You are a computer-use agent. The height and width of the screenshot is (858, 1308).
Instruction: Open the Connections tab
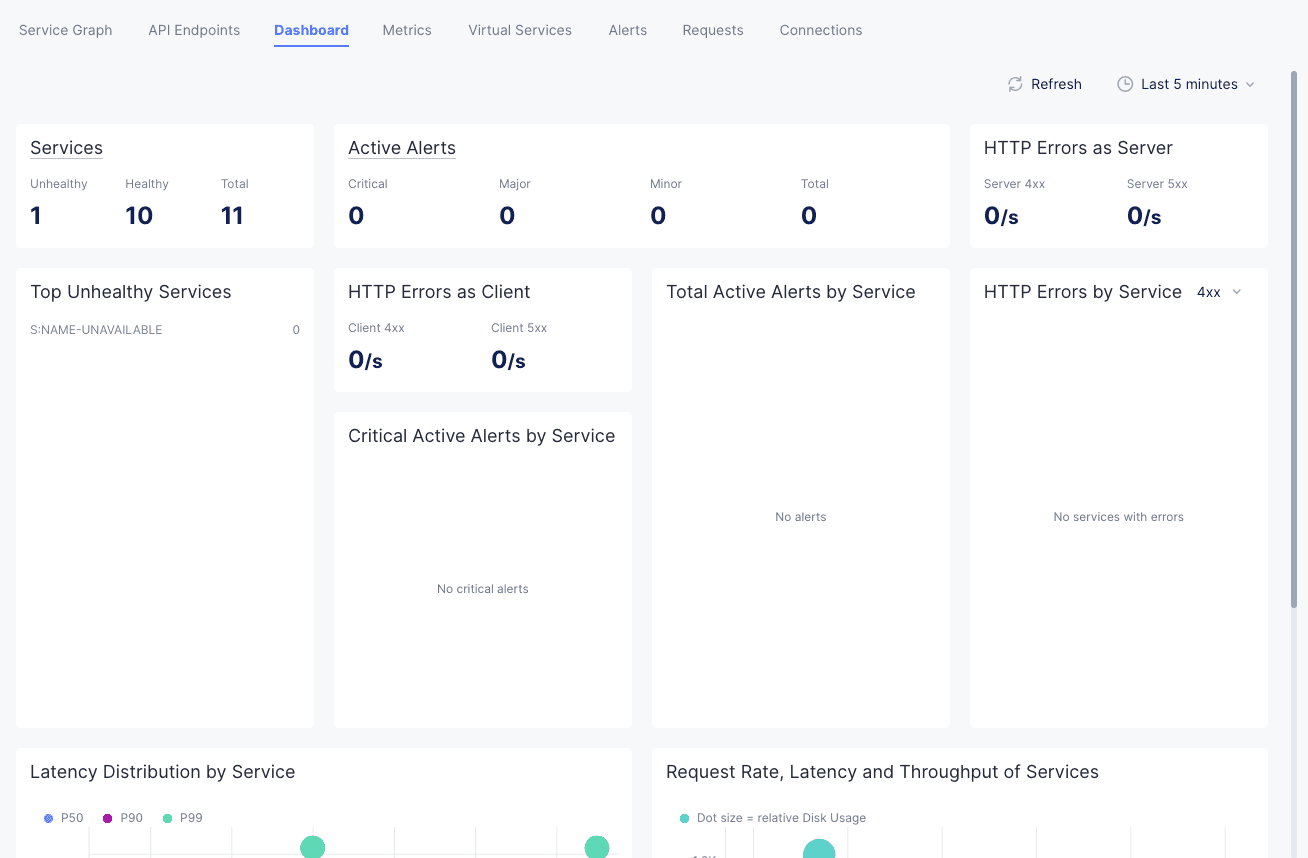pos(821,30)
